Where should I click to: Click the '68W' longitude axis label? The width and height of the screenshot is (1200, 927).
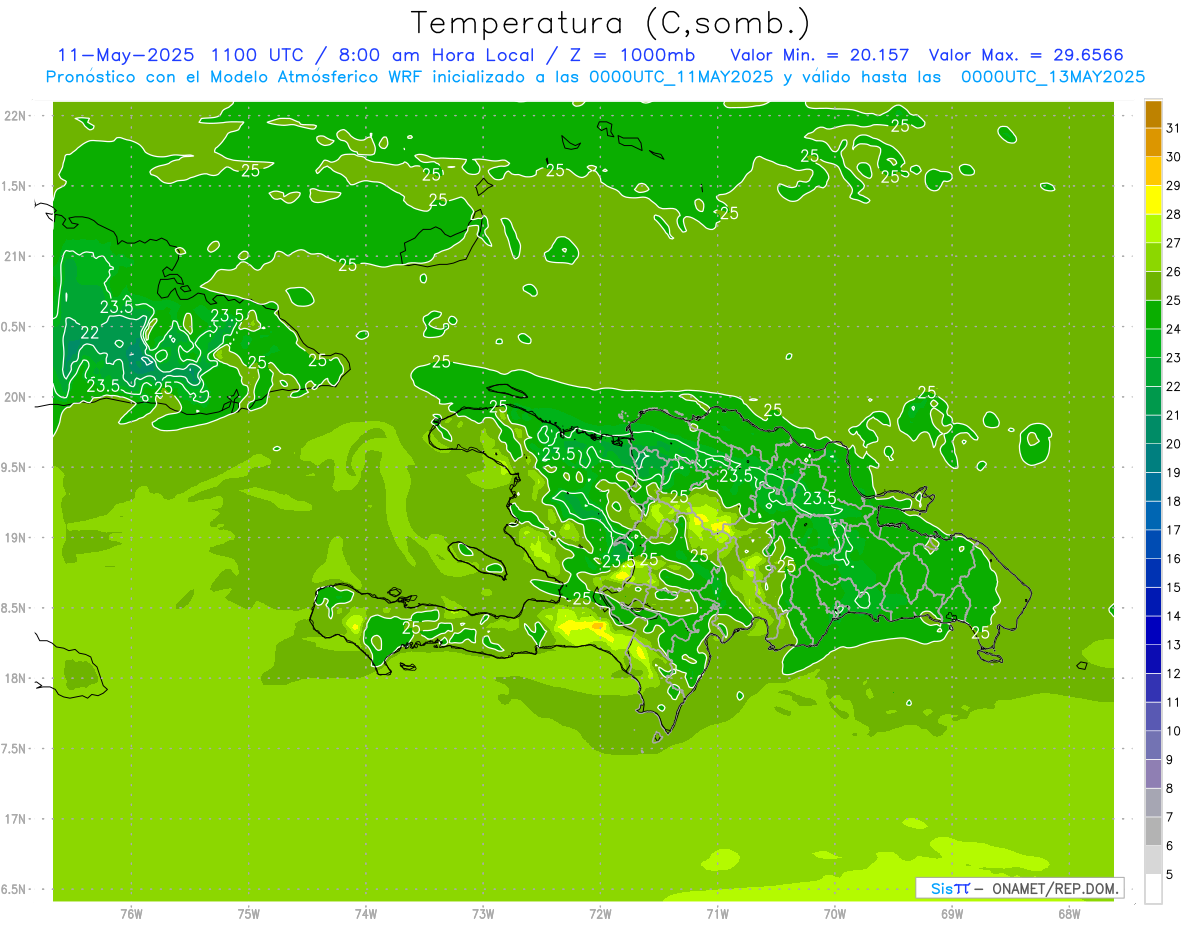point(1068,913)
